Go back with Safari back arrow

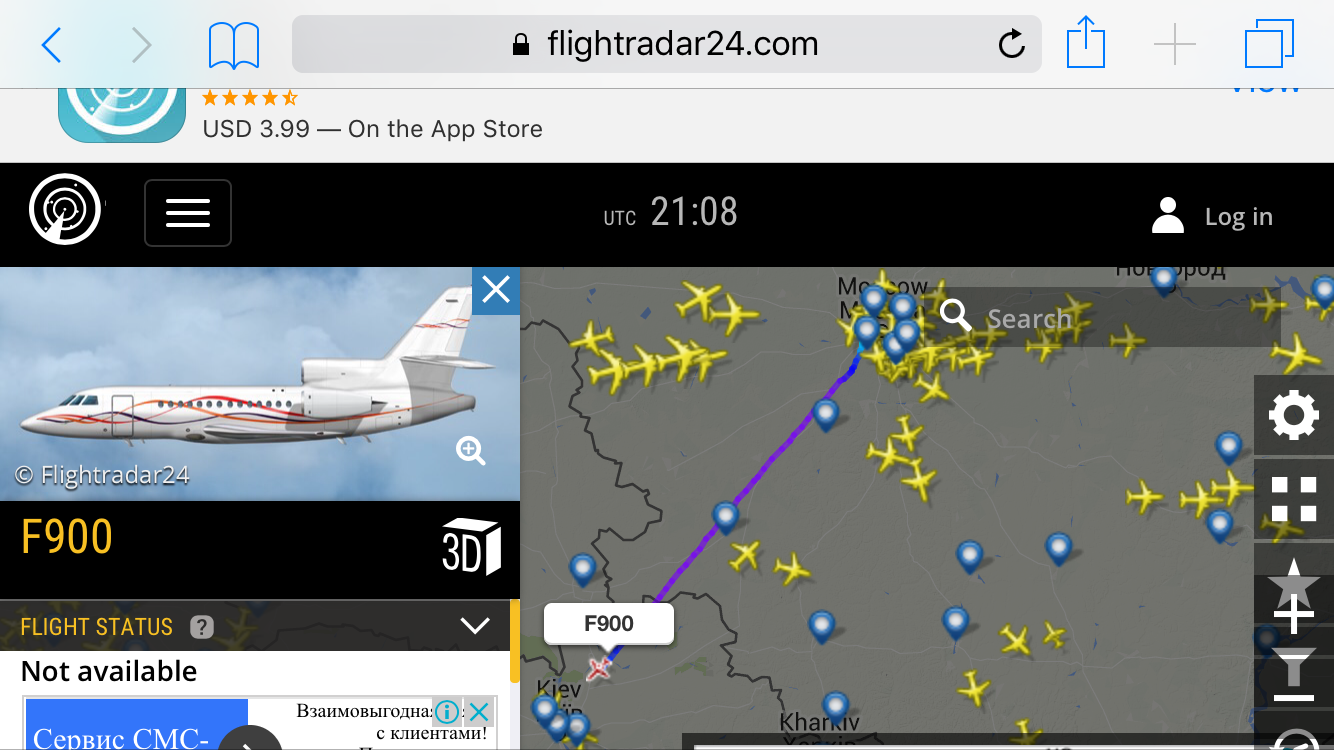pos(52,44)
